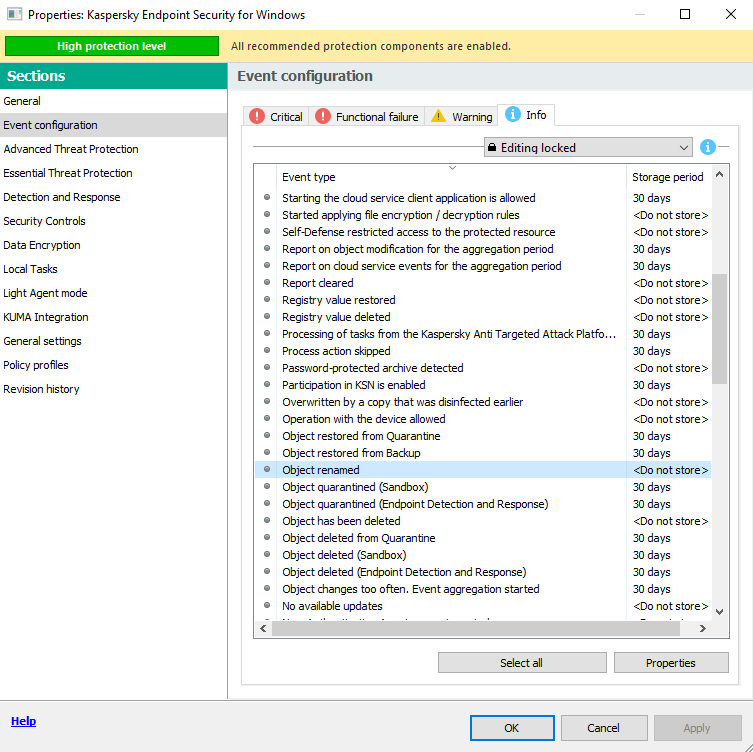Click the Storage period column header
This screenshot has width=753, height=752.
tap(669, 177)
